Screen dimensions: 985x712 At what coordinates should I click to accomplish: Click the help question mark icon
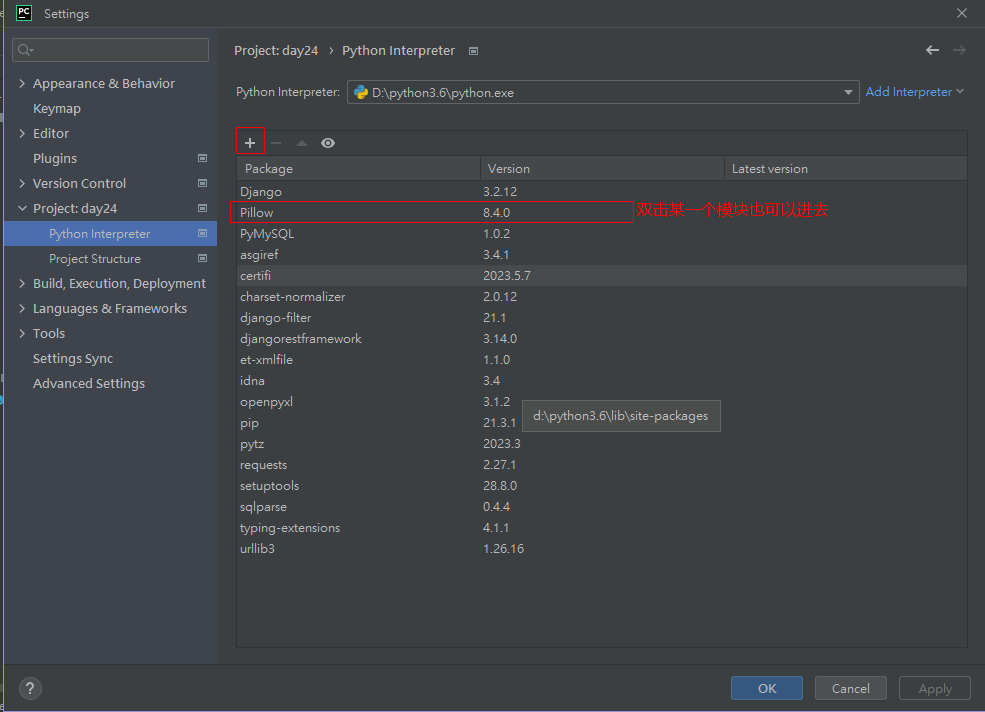[x=30, y=688]
